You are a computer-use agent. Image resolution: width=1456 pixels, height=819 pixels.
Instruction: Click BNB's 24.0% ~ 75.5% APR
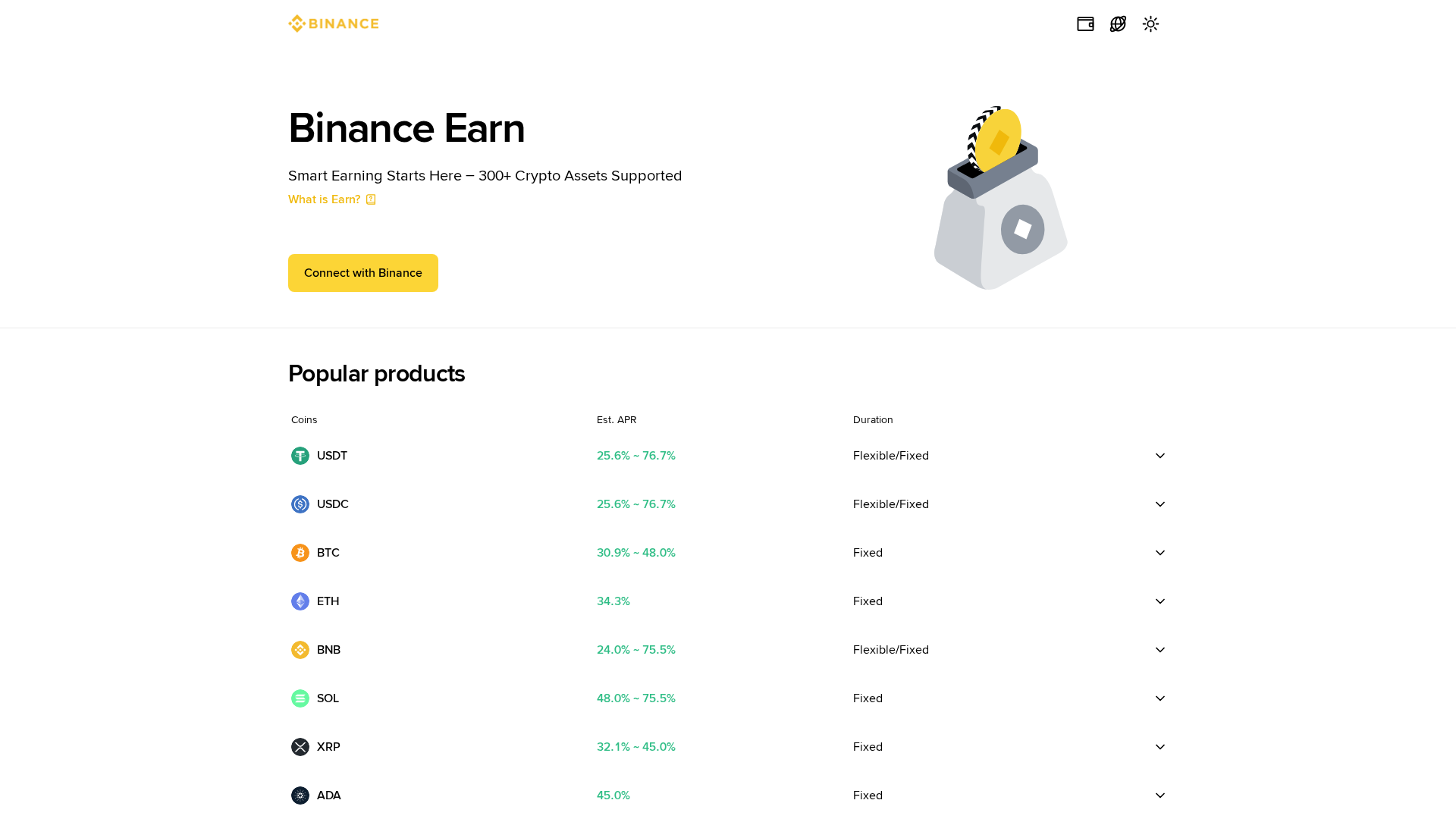(x=636, y=650)
